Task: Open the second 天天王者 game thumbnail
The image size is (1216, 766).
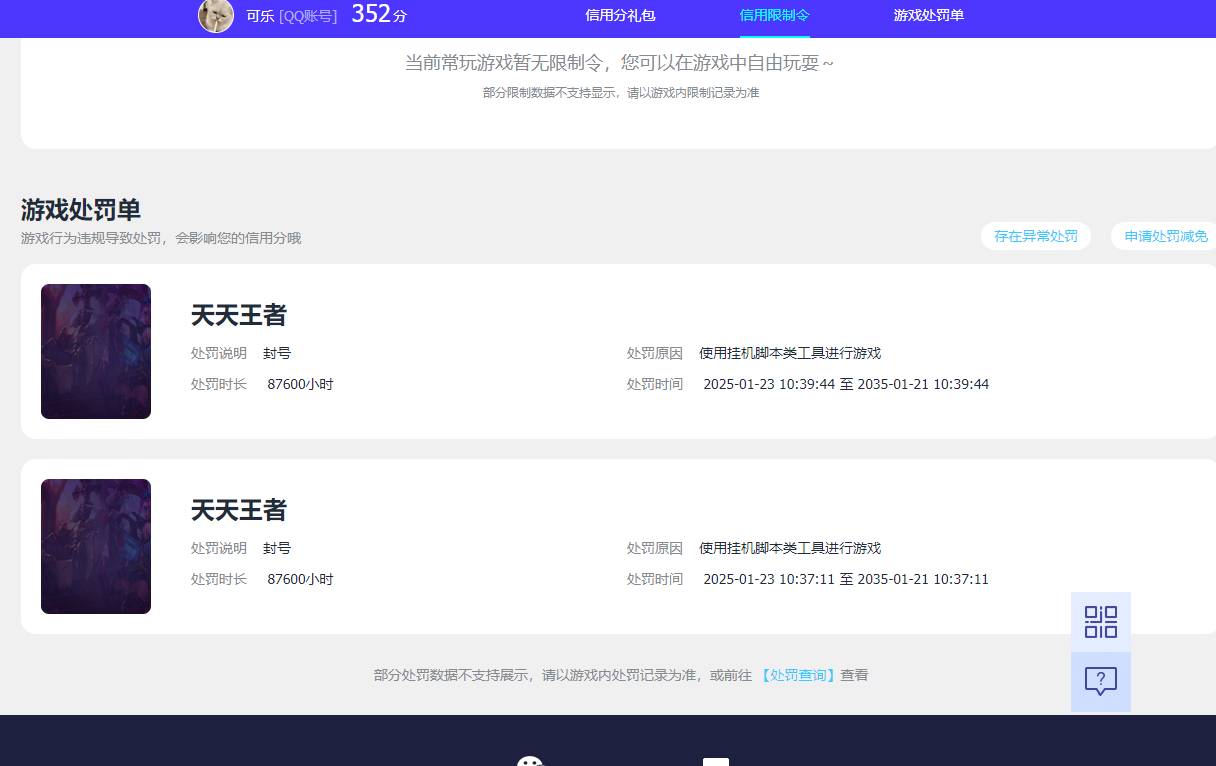Action: pos(95,546)
